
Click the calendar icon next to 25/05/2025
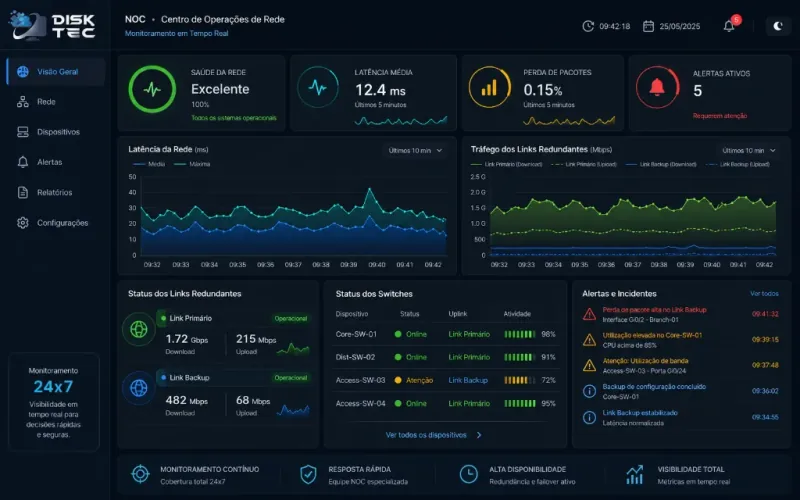pos(648,26)
